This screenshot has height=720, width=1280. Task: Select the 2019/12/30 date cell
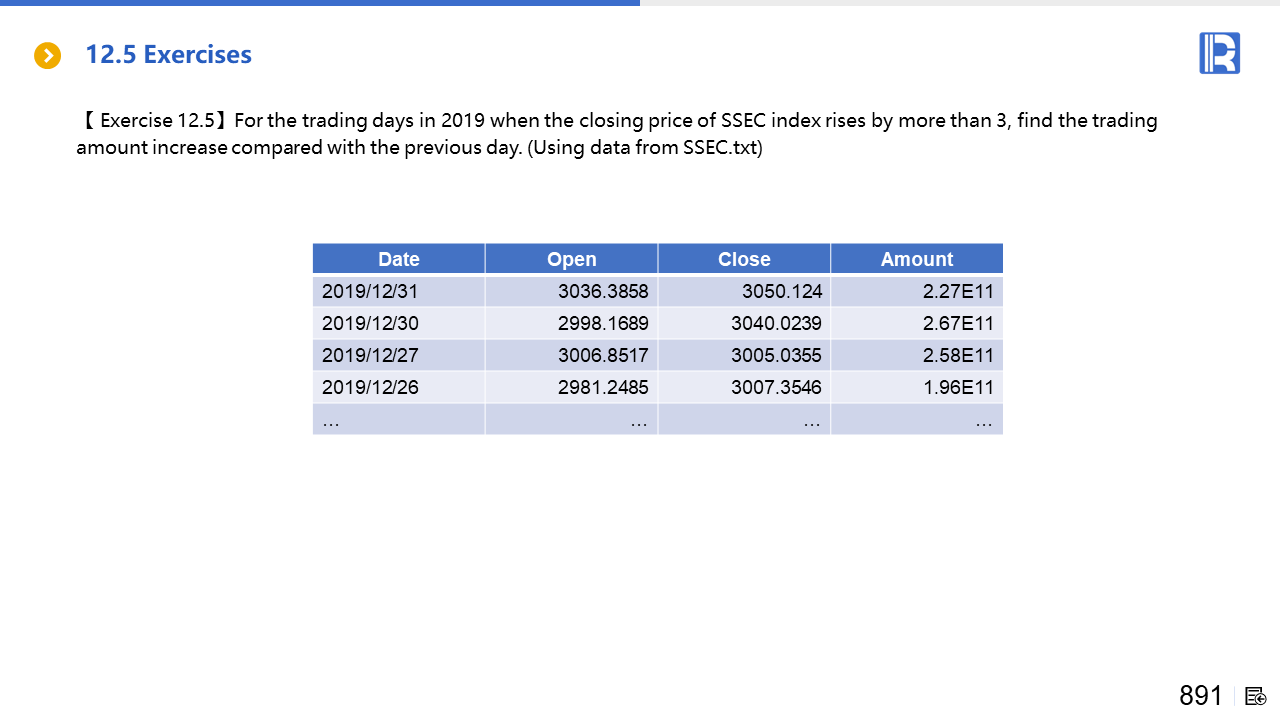(x=370, y=324)
